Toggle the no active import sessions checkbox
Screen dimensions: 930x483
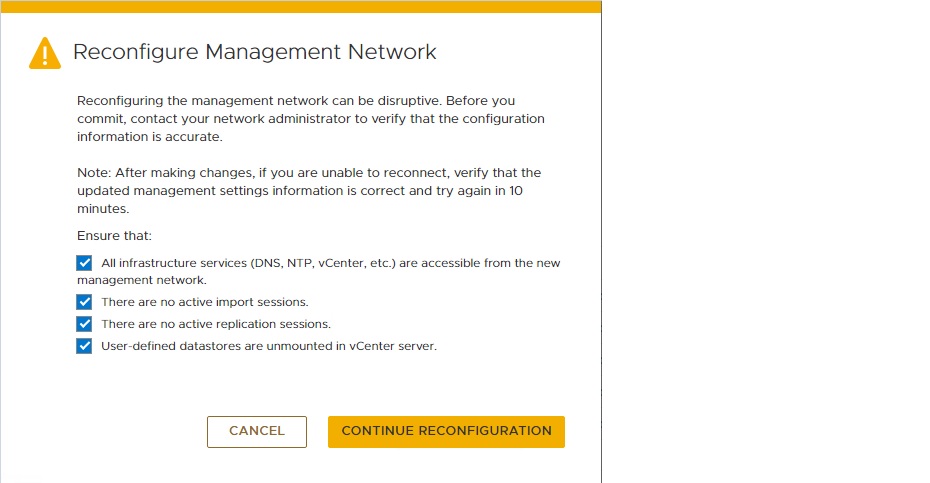[x=84, y=302]
